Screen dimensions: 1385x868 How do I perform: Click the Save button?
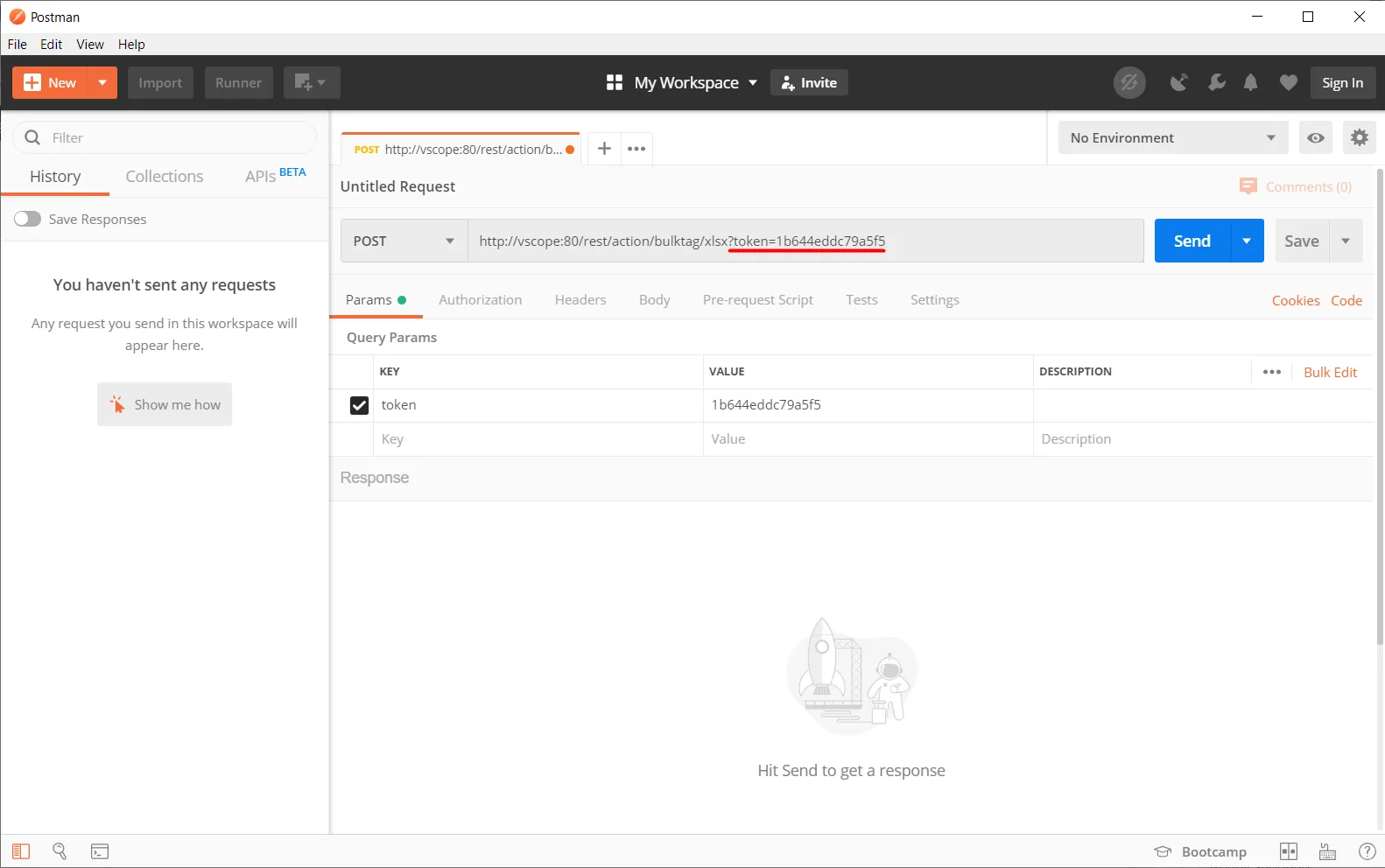[x=1302, y=241]
